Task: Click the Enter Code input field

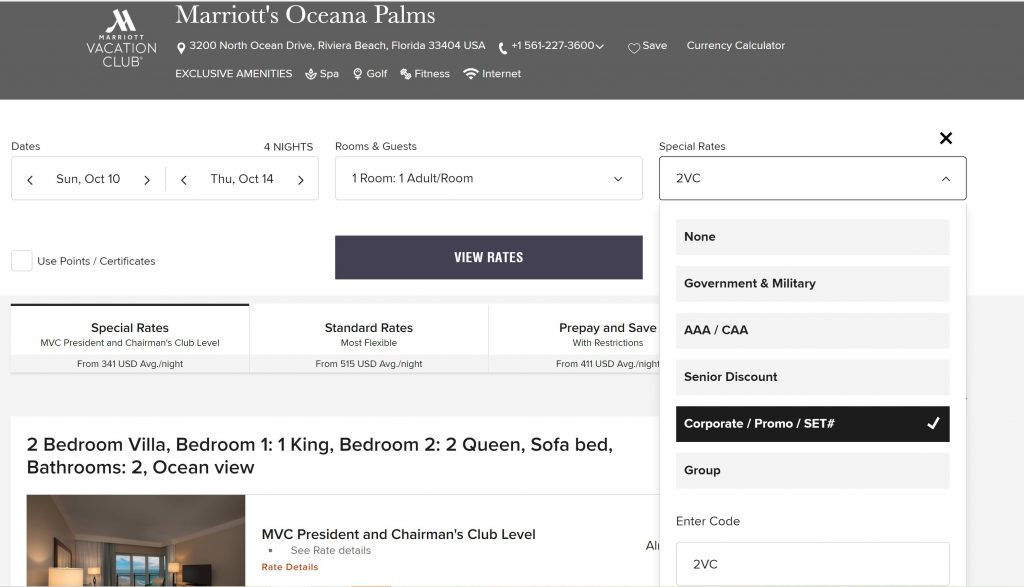Action: tap(812, 564)
